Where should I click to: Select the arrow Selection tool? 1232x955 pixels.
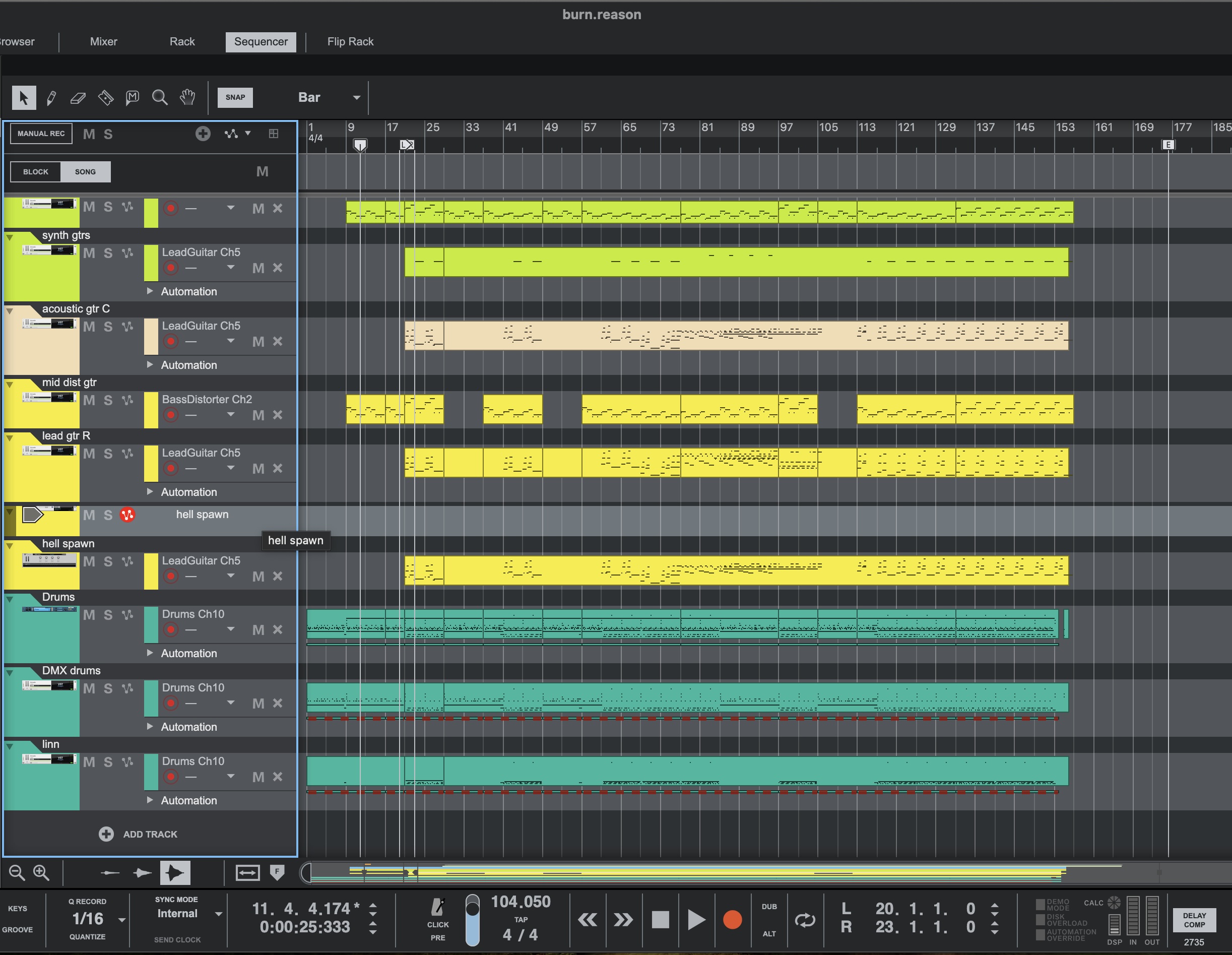coord(24,98)
